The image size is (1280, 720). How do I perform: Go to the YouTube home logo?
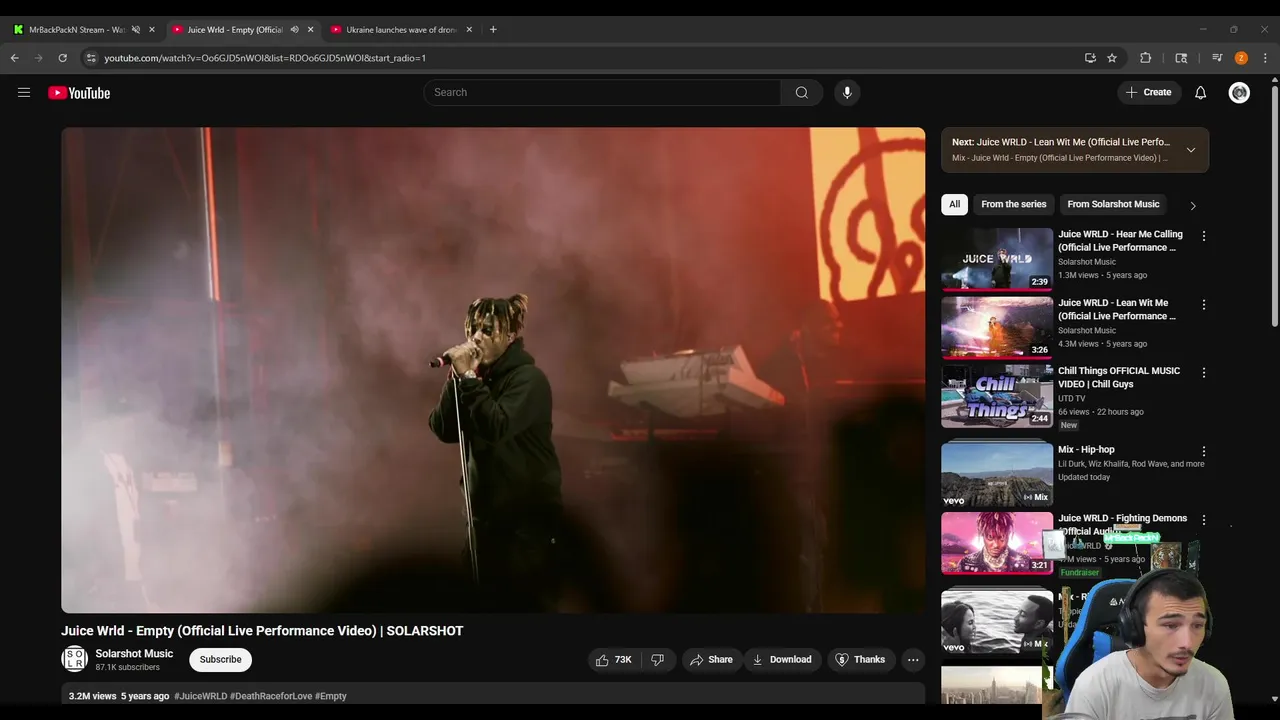[x=79, y=93]
